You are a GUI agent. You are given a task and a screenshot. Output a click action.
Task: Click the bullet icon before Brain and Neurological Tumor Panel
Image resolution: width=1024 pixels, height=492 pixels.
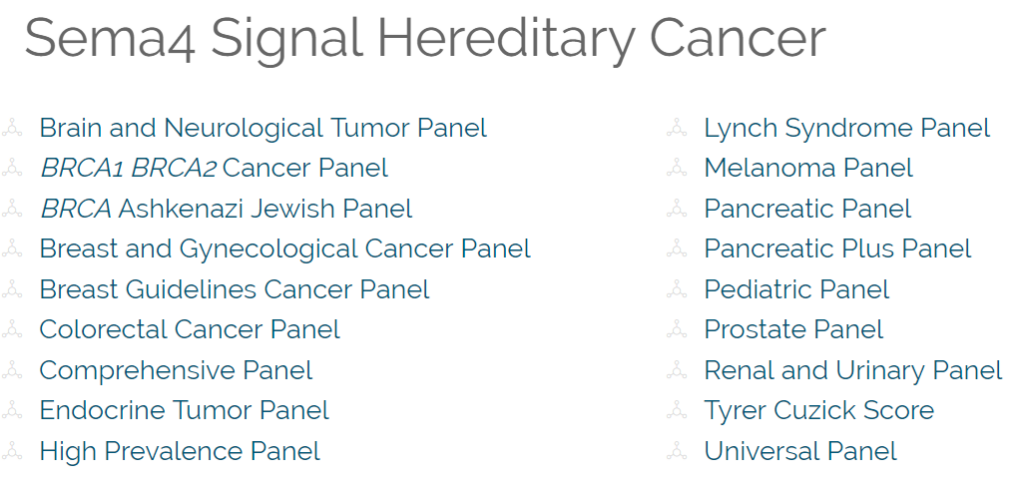[x=12, y=128]
